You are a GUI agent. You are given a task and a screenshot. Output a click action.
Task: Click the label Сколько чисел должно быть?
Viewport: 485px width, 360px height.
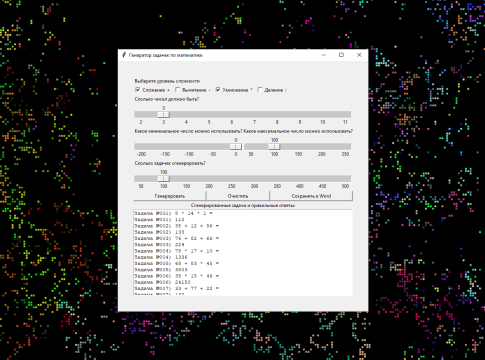click(x=167, y=99)
